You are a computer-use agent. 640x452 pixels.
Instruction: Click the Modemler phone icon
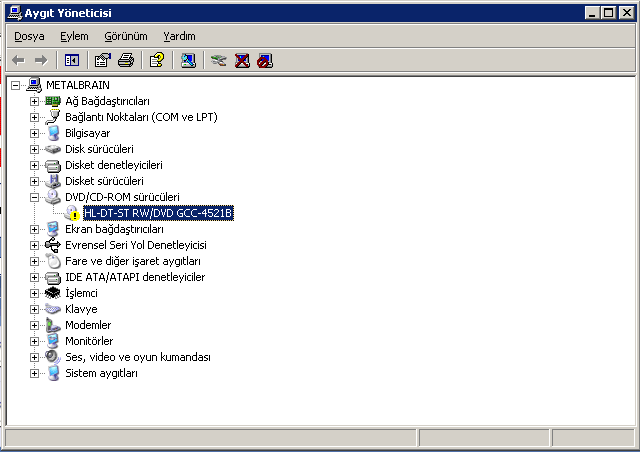coord(53,325)
